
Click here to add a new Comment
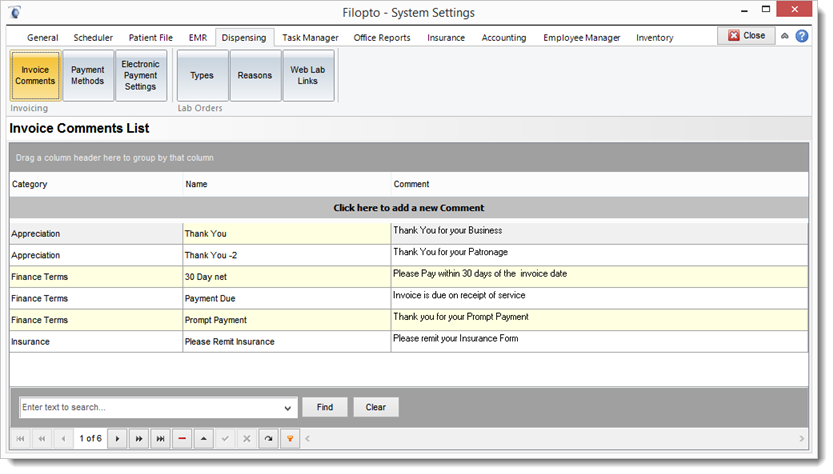click(x=409, y=208)
